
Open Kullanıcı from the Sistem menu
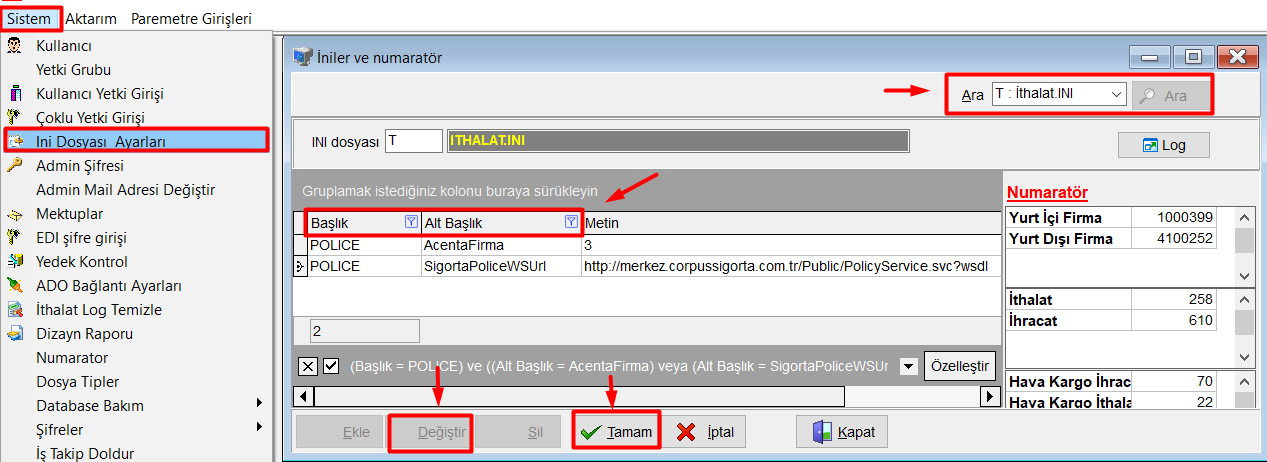(64, 46)
